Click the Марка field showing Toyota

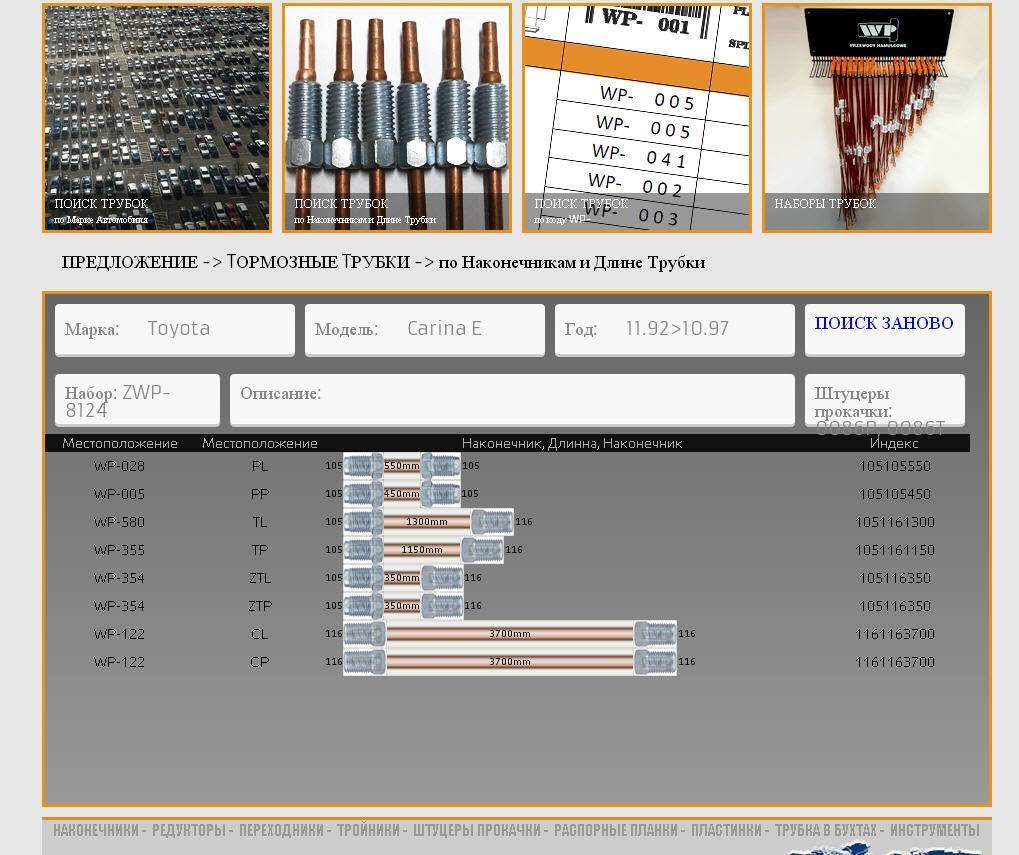pyautogui.click(x=175, y=329)
